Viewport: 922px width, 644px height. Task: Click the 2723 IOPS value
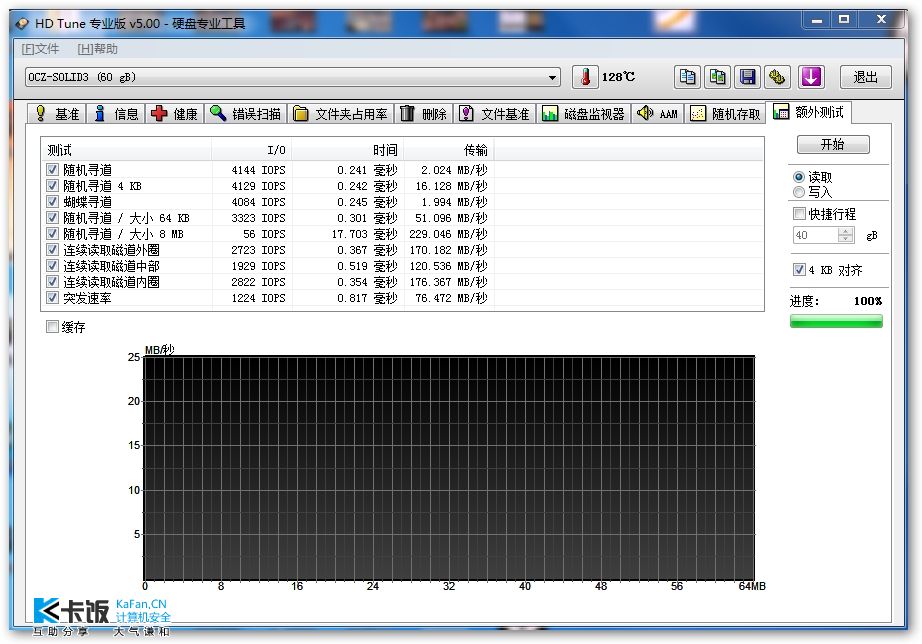(259, 250)
